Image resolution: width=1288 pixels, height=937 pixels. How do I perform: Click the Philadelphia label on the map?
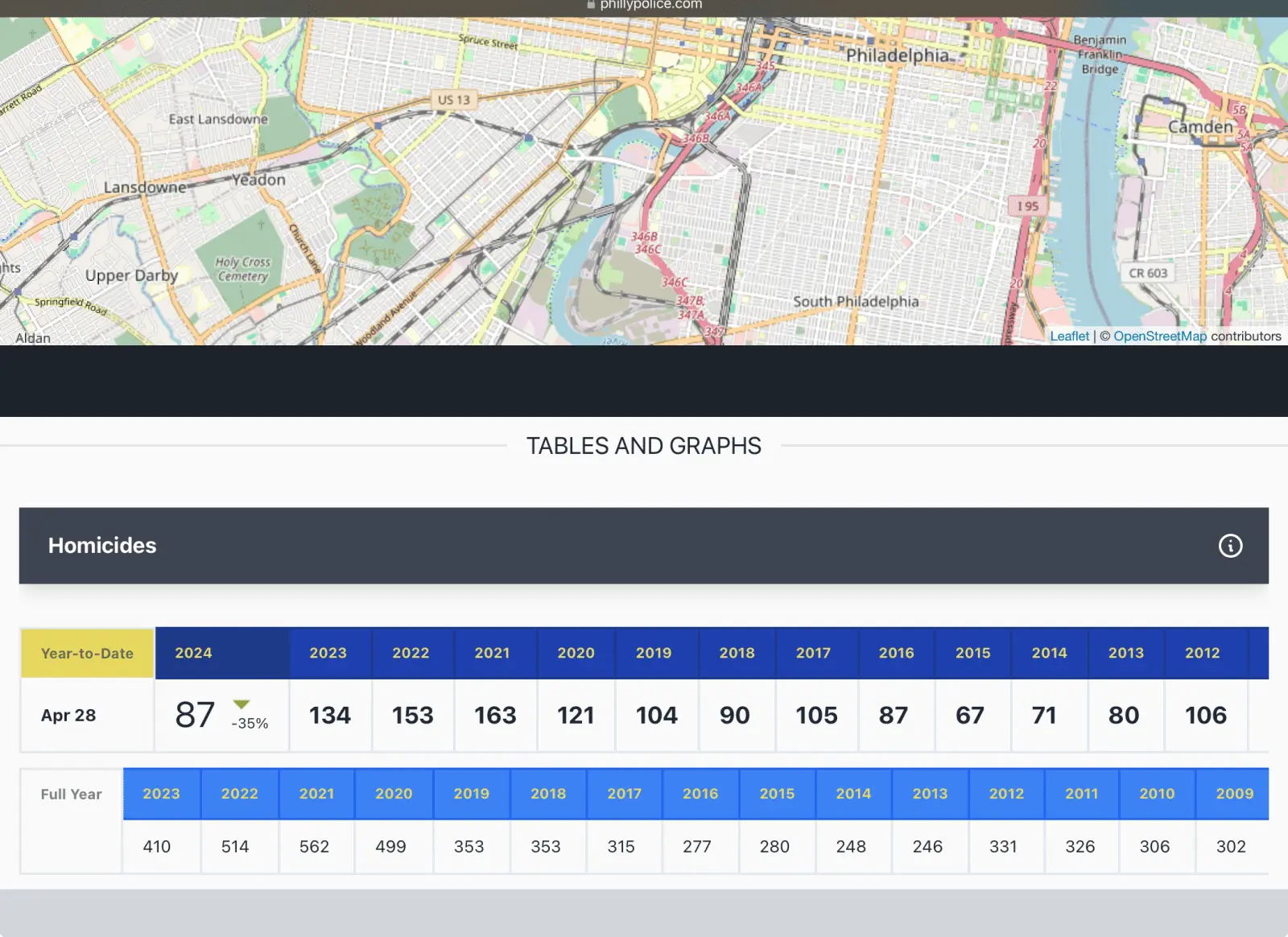click(x=897, y=56)
